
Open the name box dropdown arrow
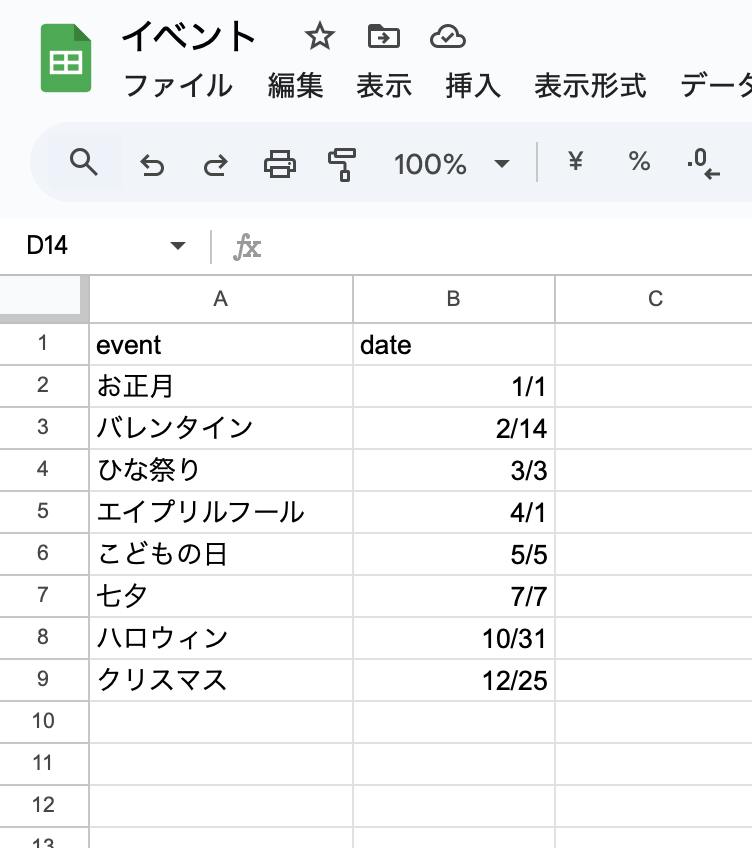coord(177,246)
